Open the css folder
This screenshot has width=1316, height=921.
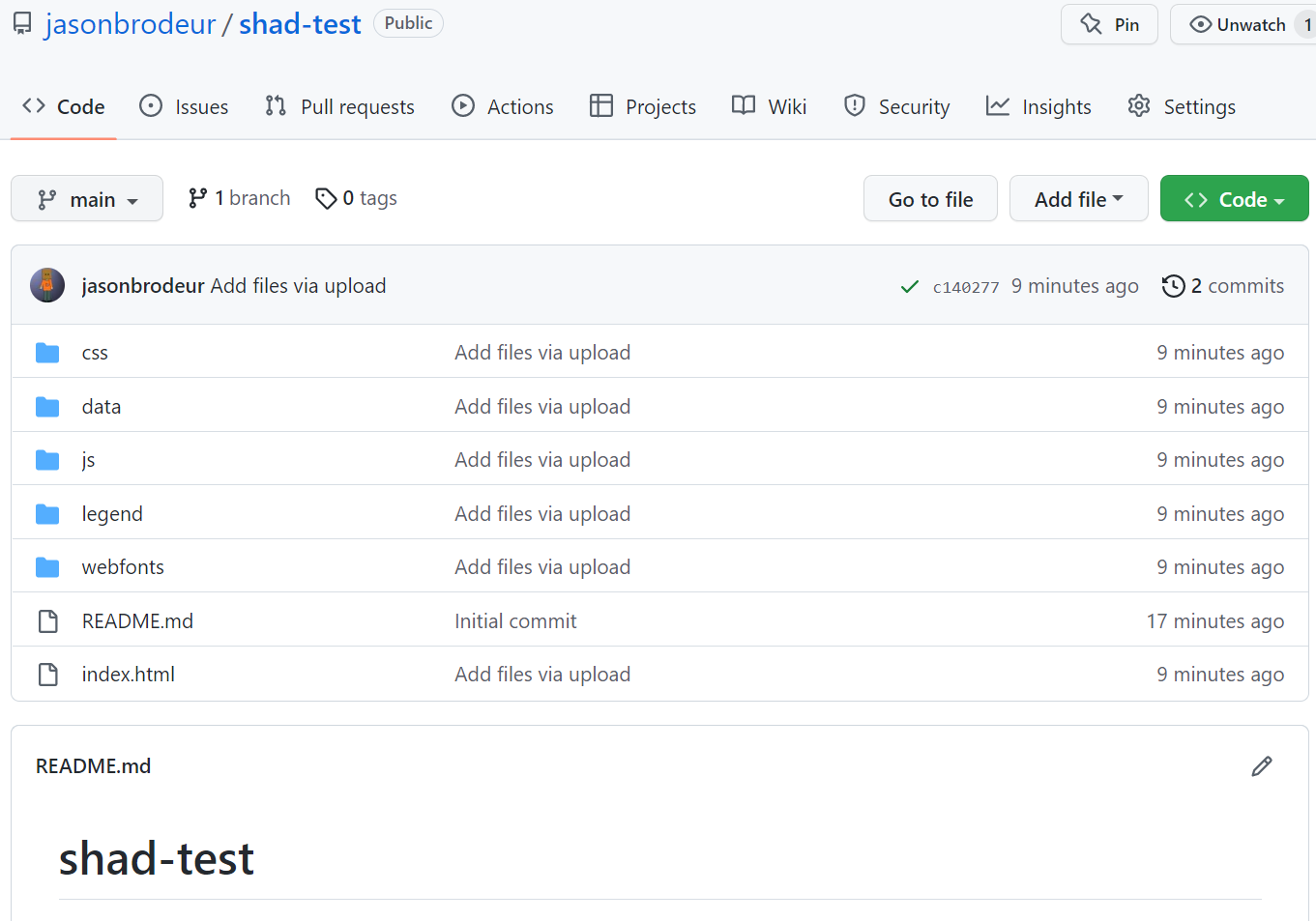(x=95, y=353)
